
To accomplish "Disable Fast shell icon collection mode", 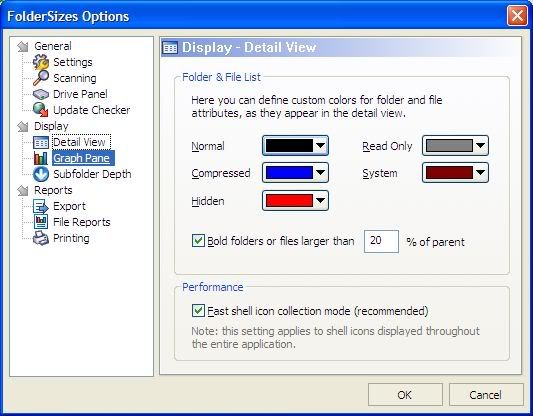I will pos(198,311).
